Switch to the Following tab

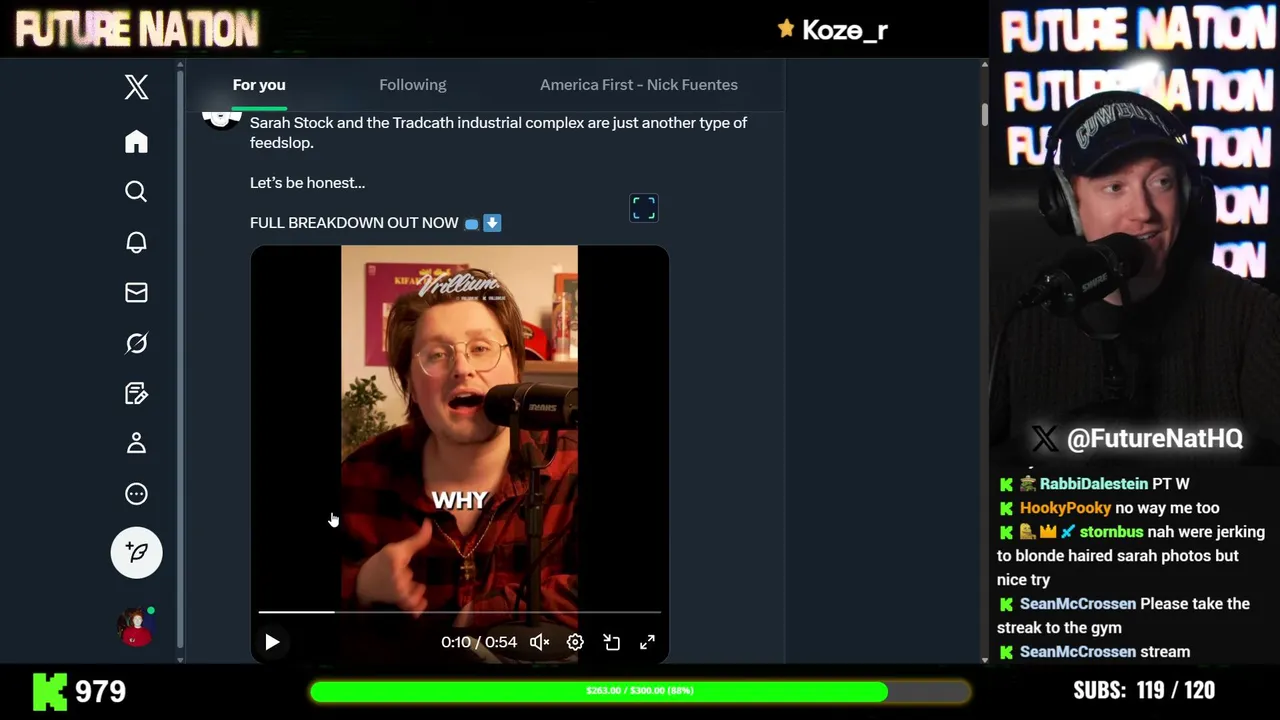tap(413, 85)
